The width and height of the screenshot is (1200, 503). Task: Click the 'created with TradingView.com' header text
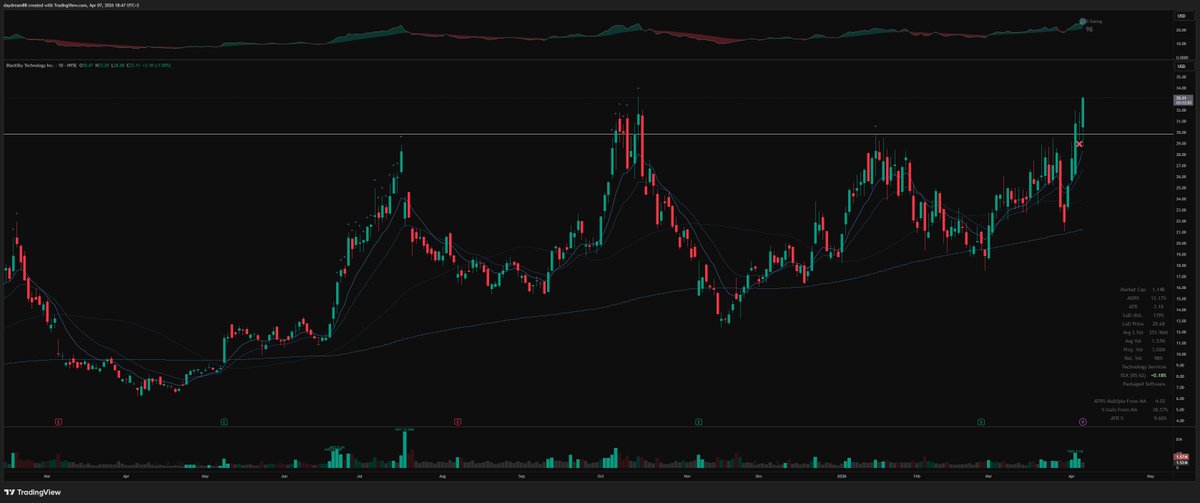59,6
